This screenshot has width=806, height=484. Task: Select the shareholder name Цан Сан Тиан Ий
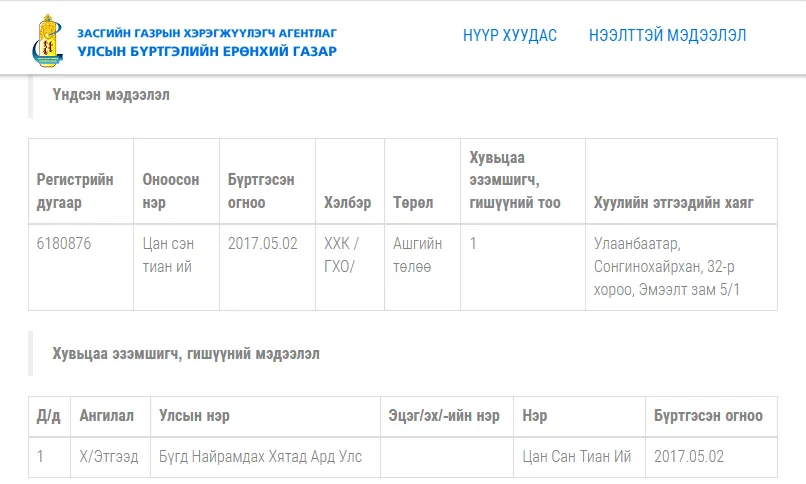(x=577, y=456)
